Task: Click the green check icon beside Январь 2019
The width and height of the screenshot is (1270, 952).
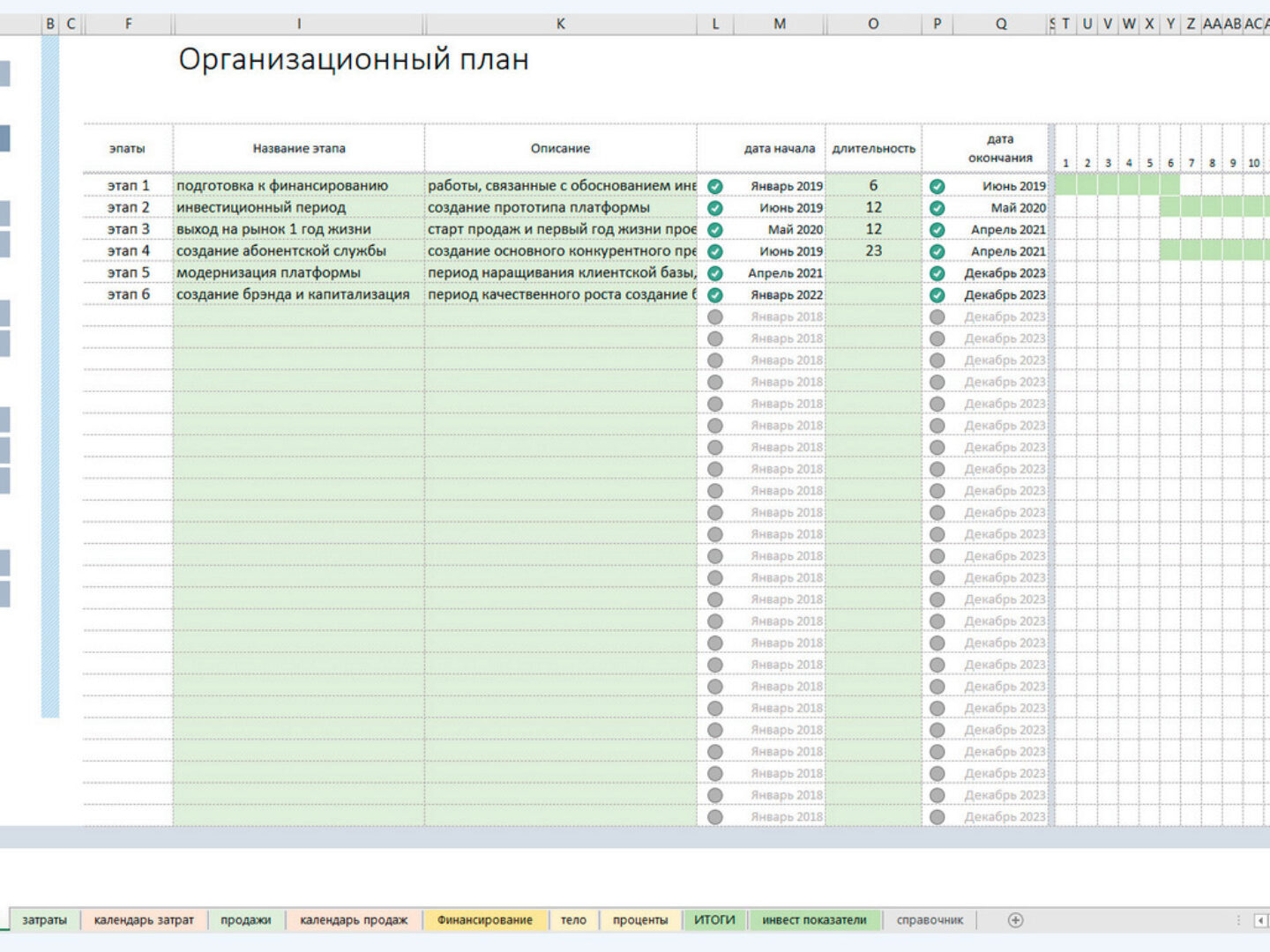Action: [715, 186]
